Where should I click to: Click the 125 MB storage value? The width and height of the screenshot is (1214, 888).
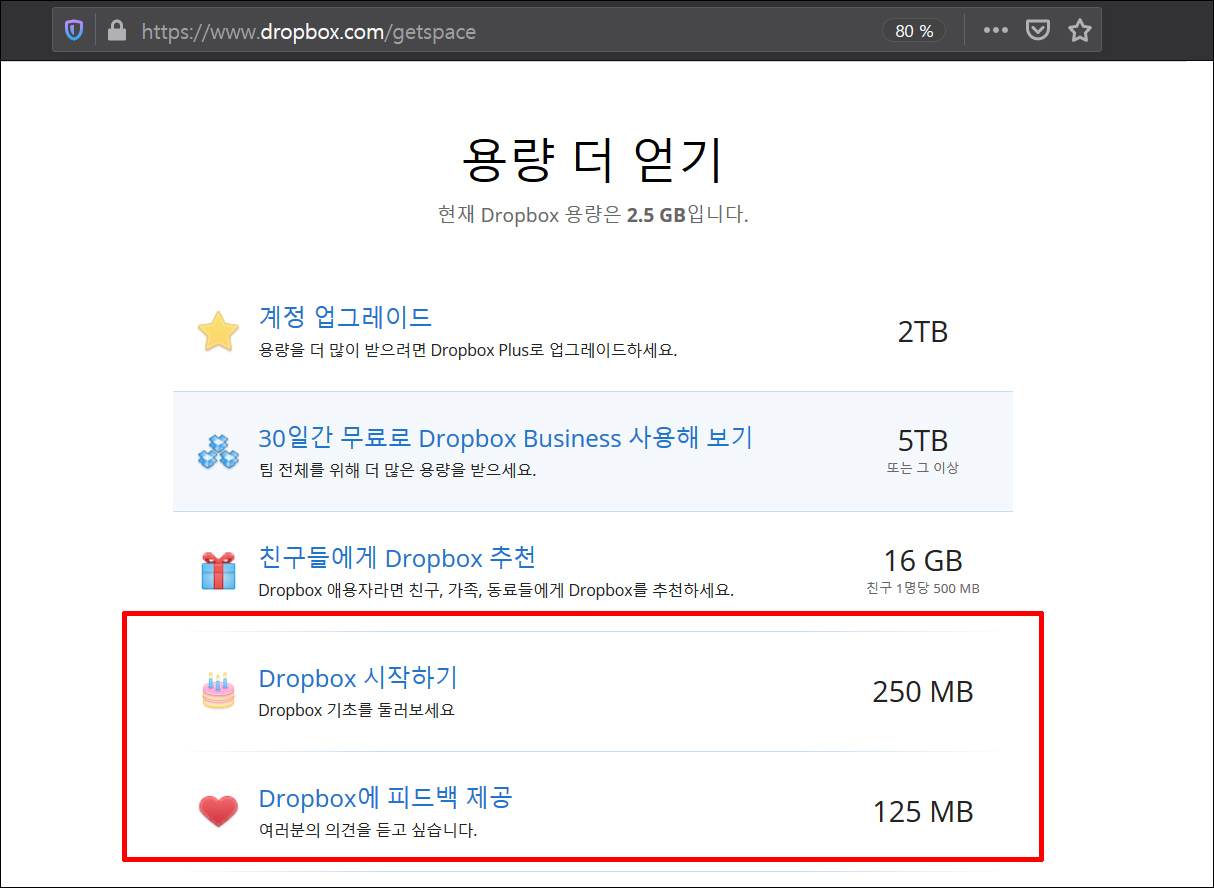click(x=922, y=811)
